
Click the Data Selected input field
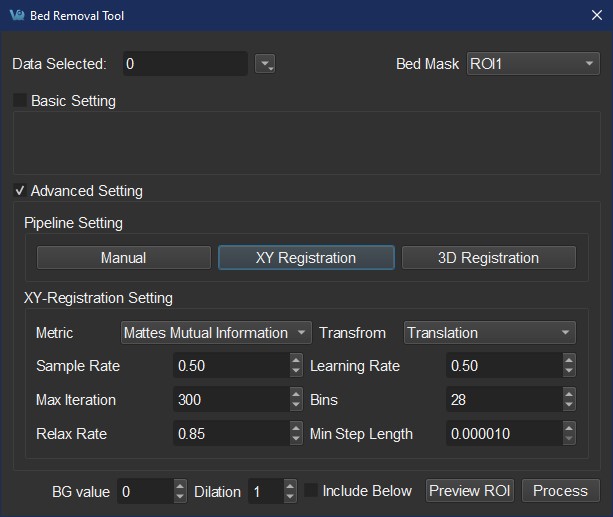[184, 64]
